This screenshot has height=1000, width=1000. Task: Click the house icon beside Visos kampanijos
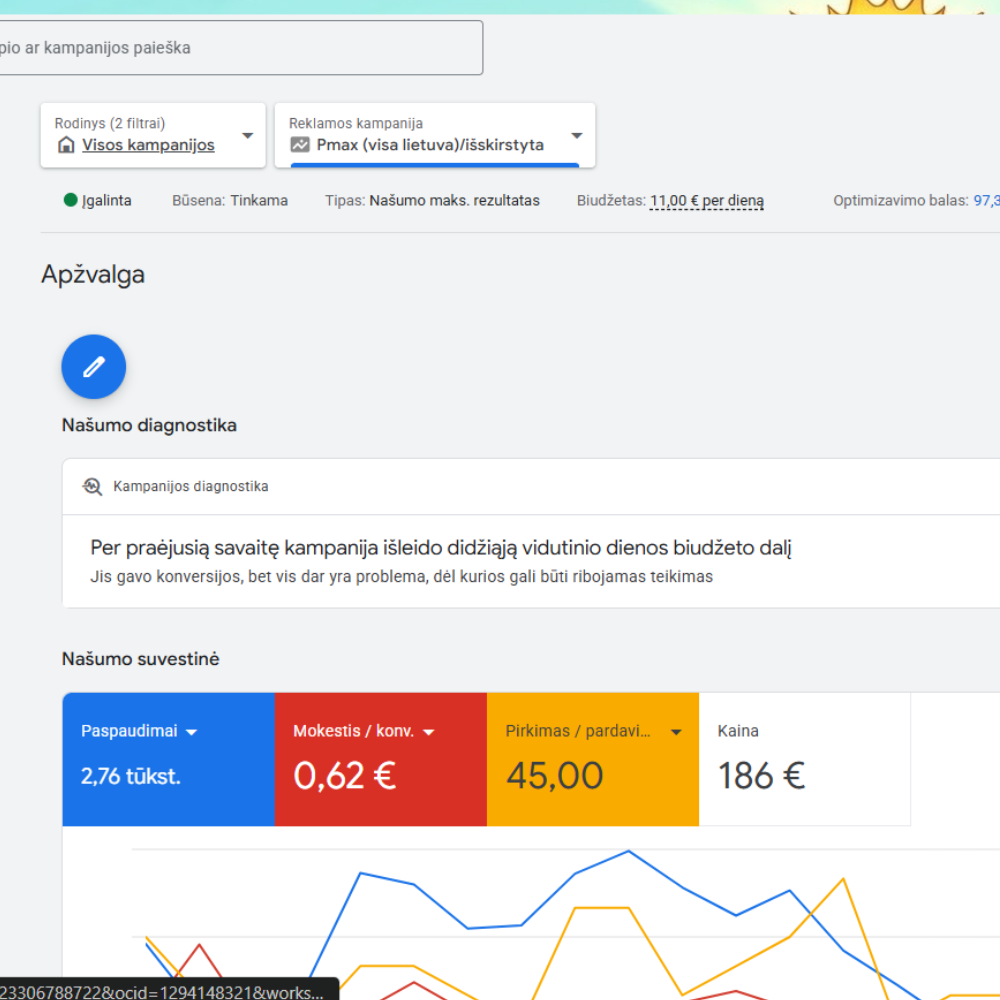point(66,145)
